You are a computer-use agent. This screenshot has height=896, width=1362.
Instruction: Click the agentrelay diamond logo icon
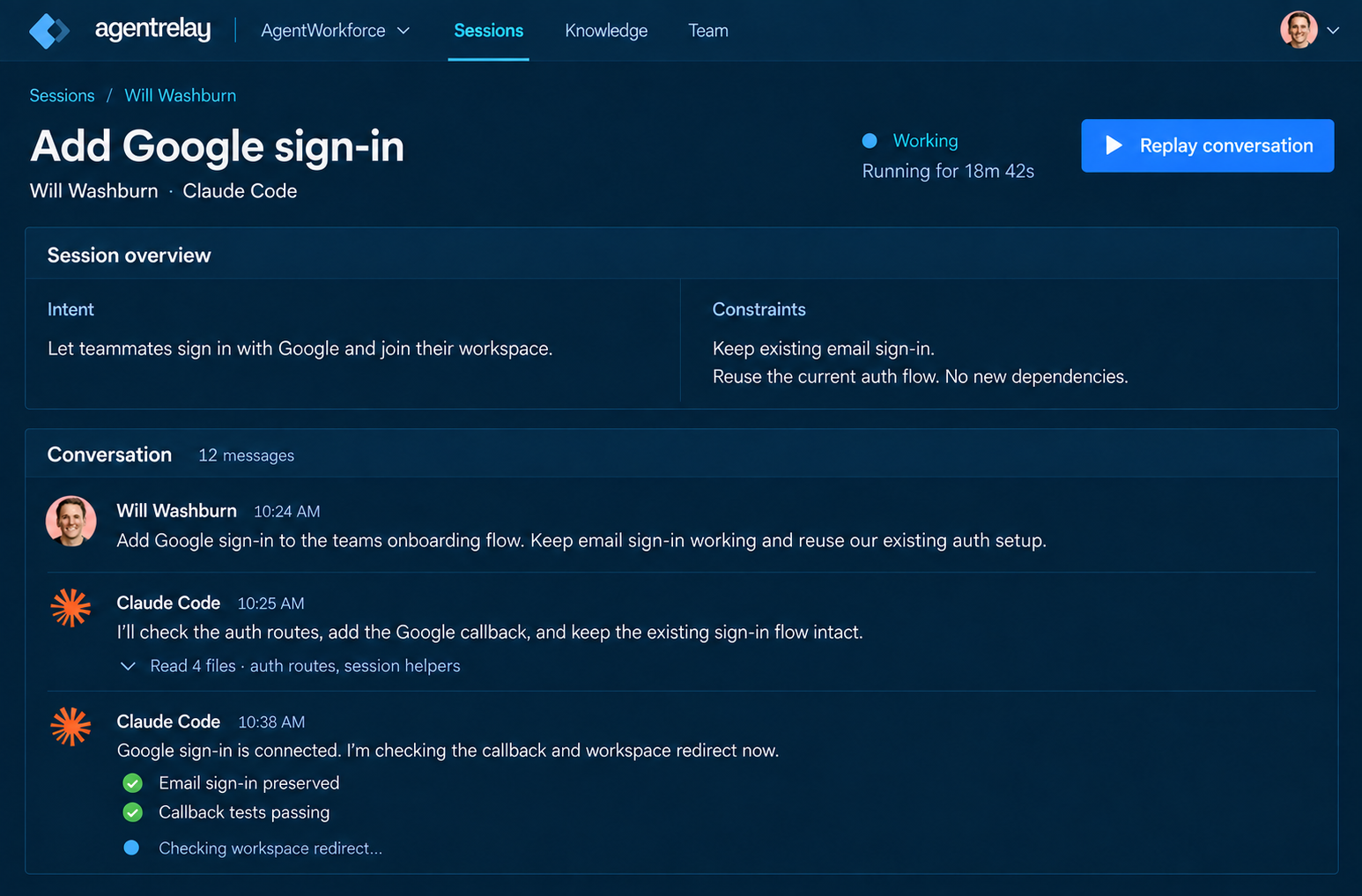(49, 31)
